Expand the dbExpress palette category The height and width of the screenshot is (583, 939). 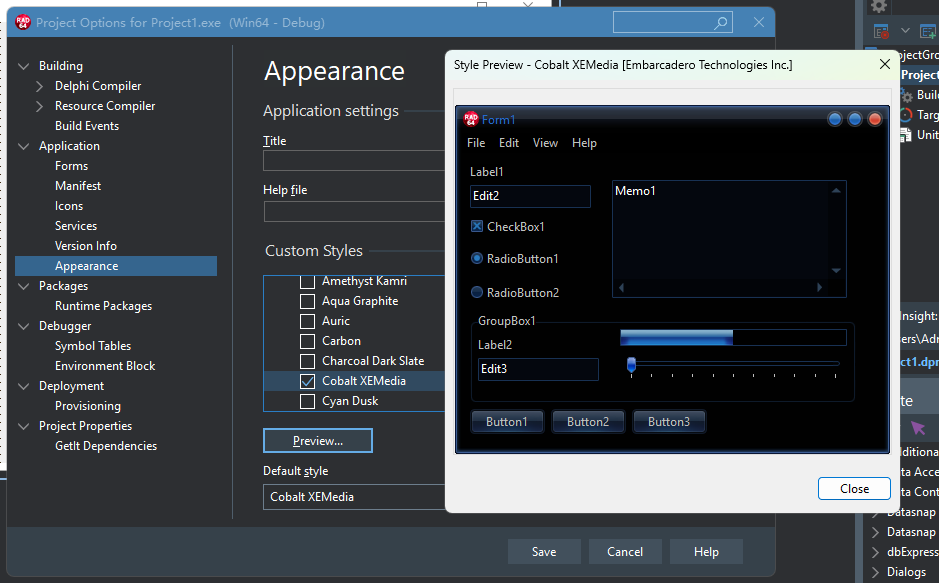point(876,552)
